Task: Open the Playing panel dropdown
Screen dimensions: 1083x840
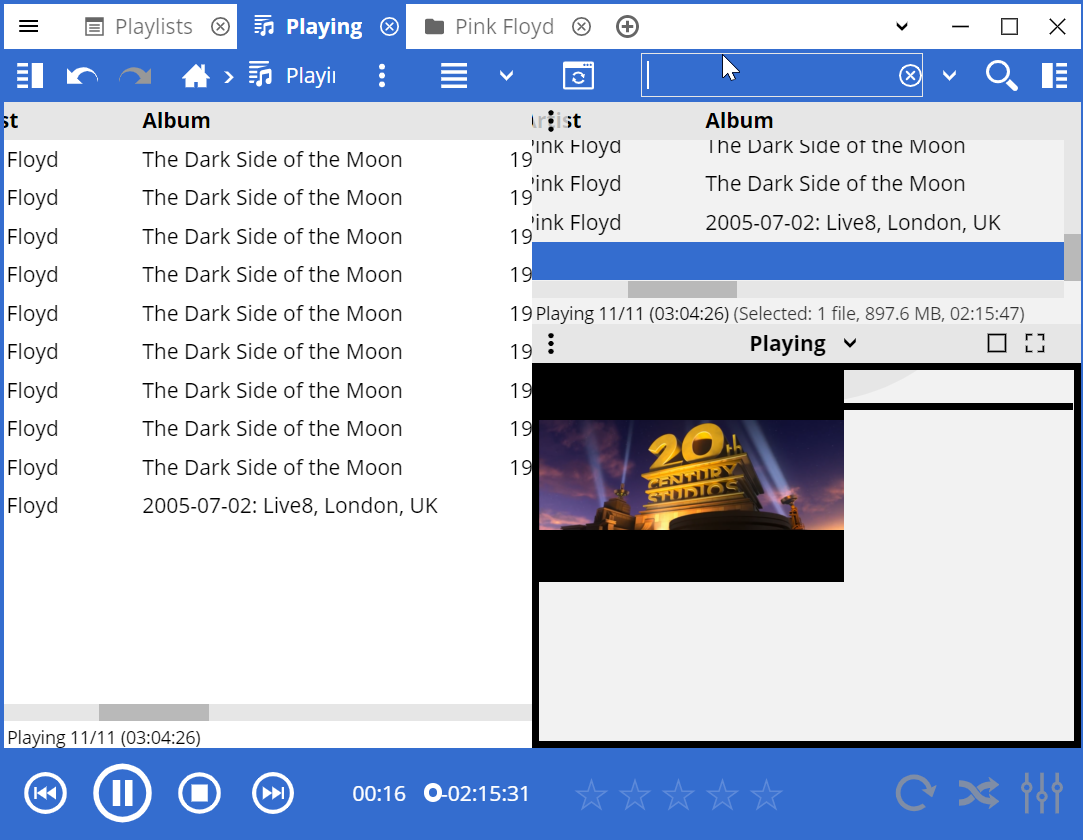Action: pos(849,344)
